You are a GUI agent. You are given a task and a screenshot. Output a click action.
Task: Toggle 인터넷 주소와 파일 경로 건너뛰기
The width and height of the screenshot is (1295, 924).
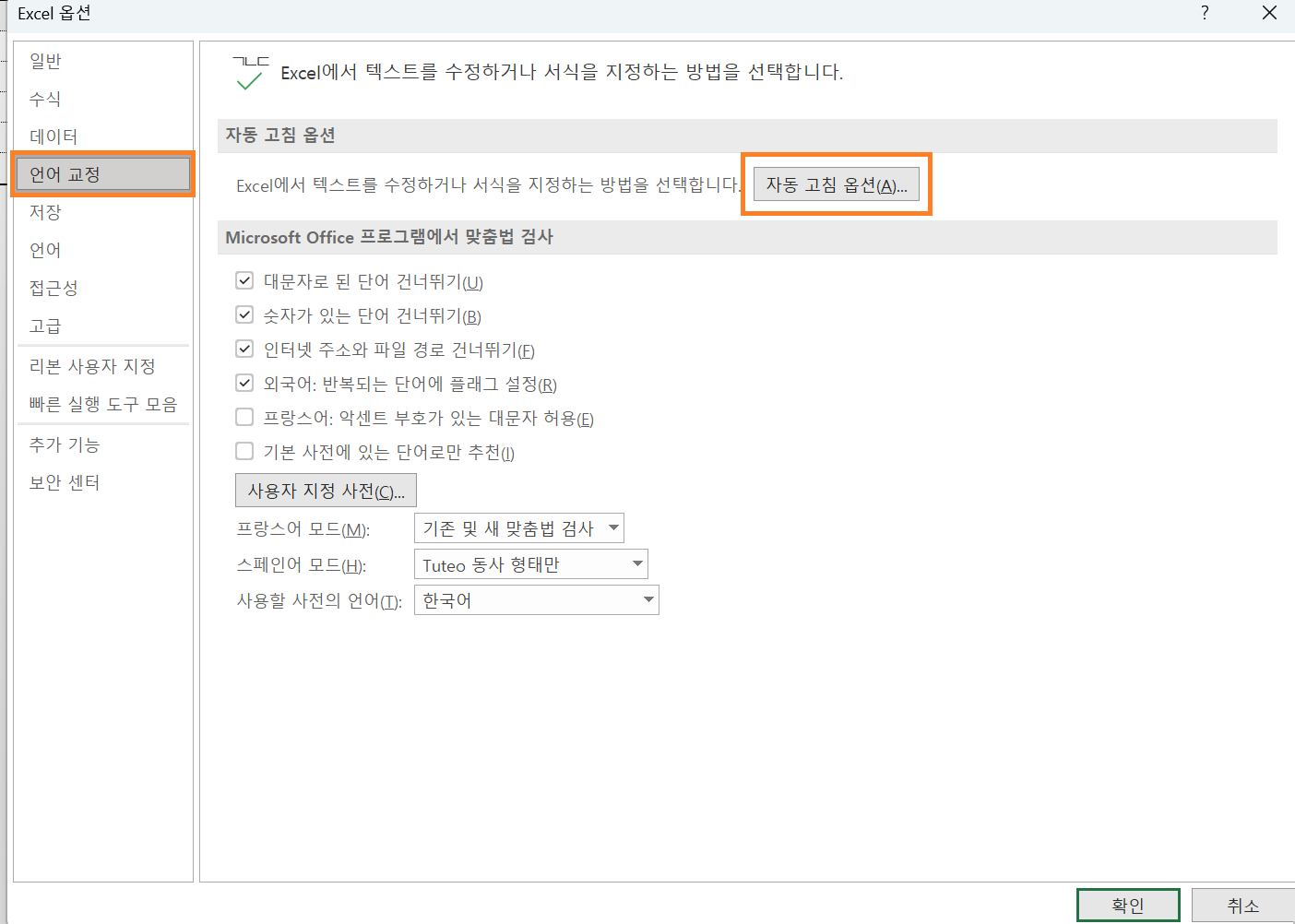coord(244,349)
